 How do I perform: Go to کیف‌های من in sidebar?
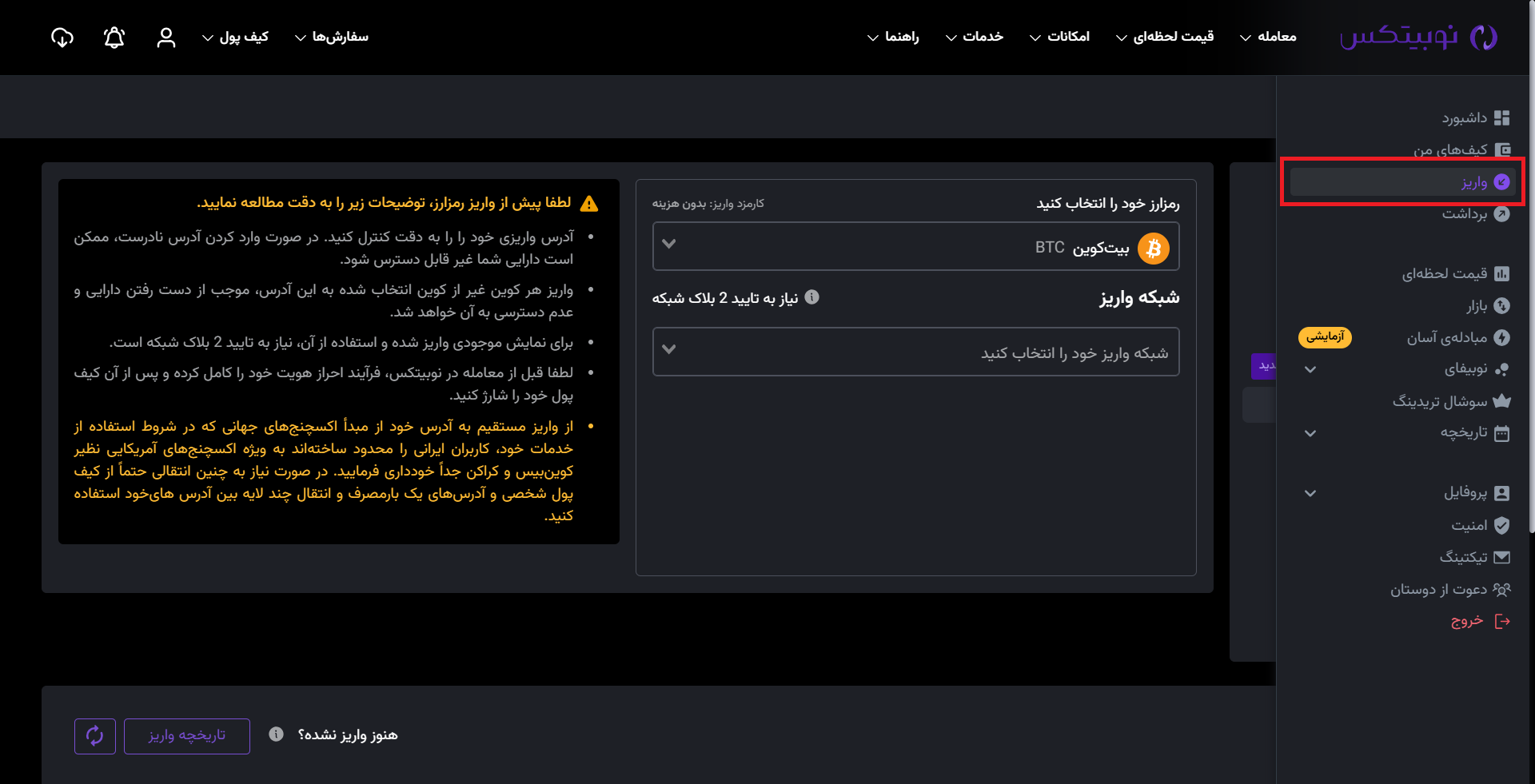pyautogui.click(x=1450, y=149)
